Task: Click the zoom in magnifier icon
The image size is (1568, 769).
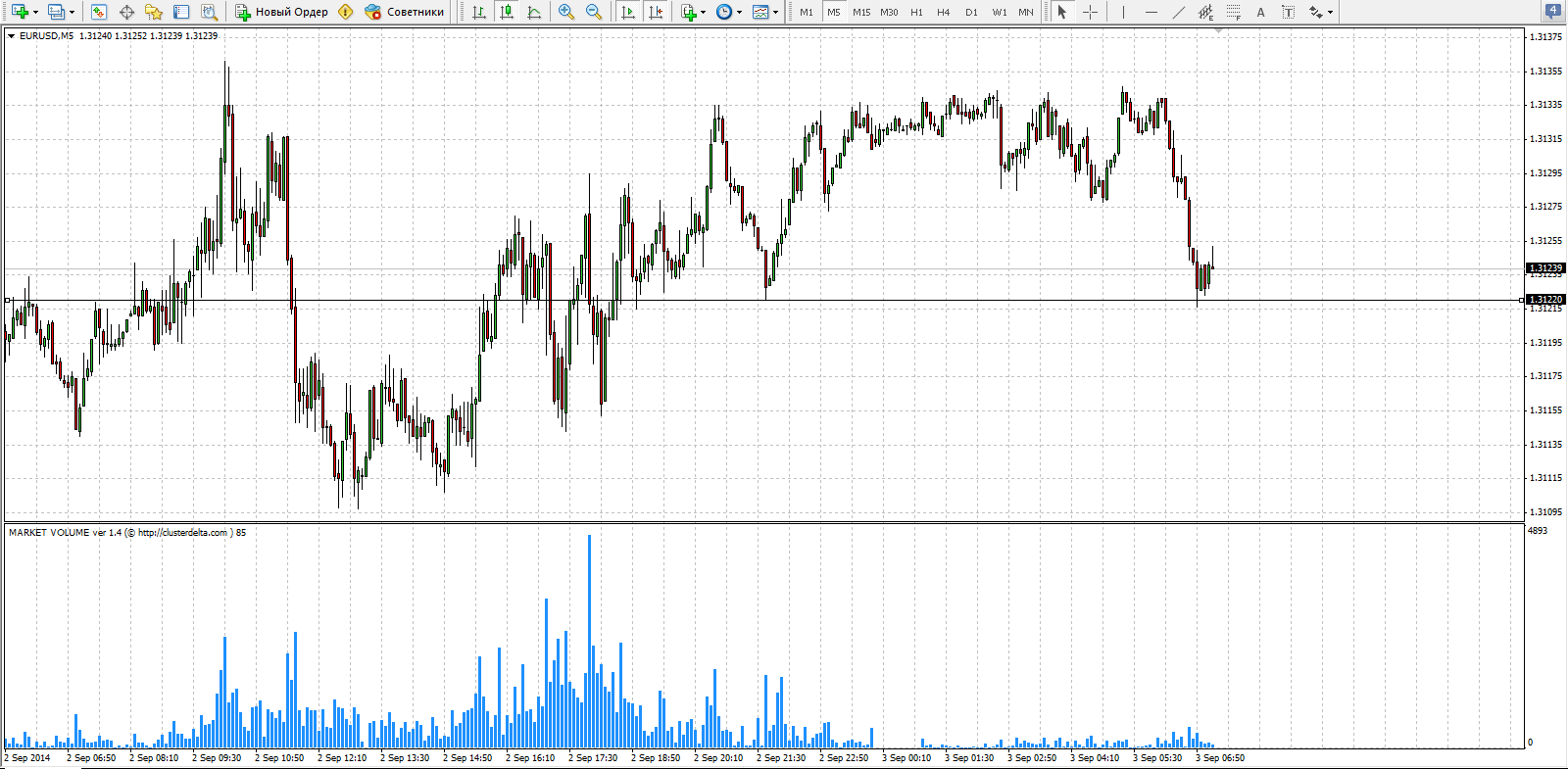Action: click(566, 12)
